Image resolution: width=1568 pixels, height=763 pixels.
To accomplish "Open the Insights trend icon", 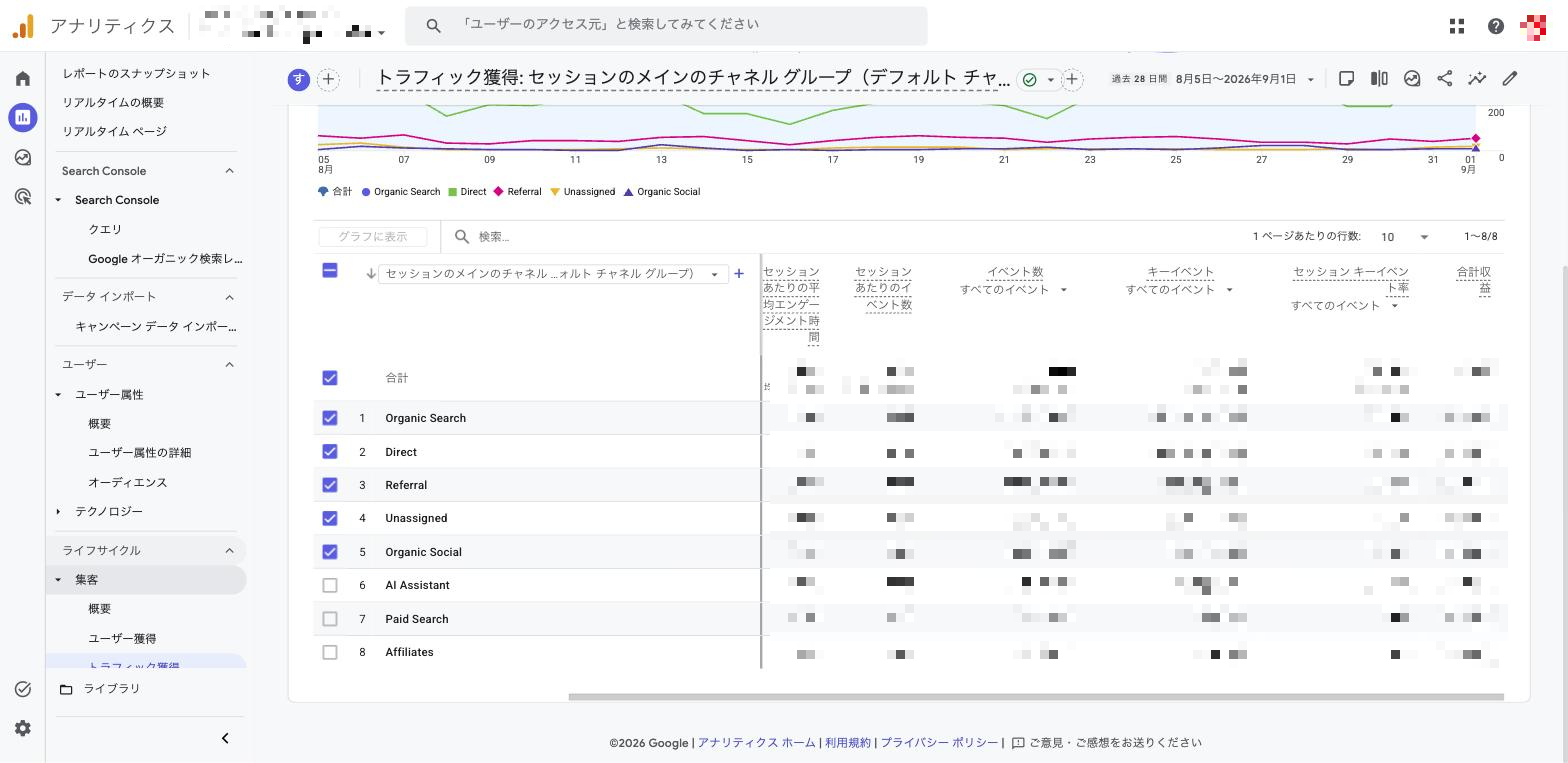I will [x=1412, y=78].
